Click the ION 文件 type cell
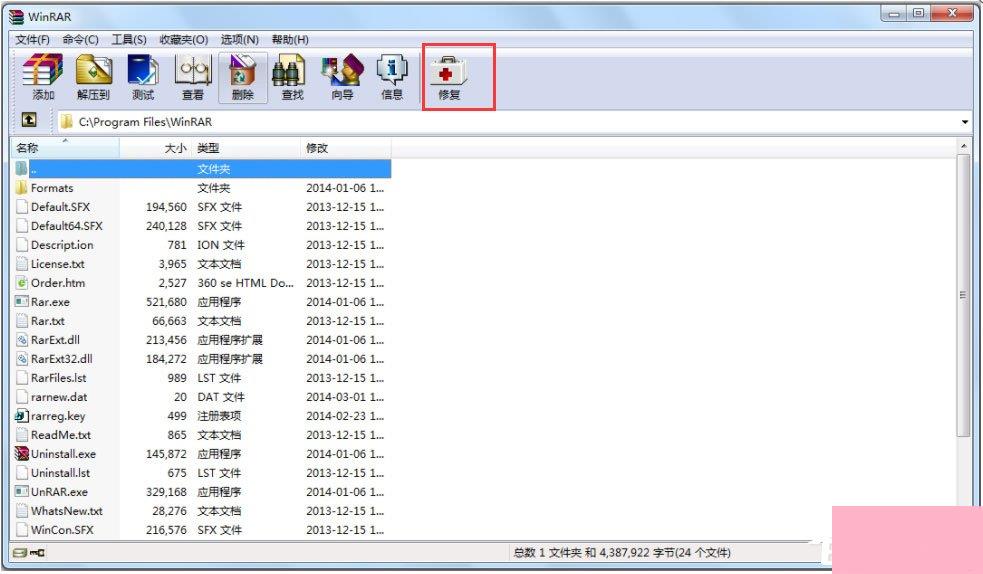 221,245
